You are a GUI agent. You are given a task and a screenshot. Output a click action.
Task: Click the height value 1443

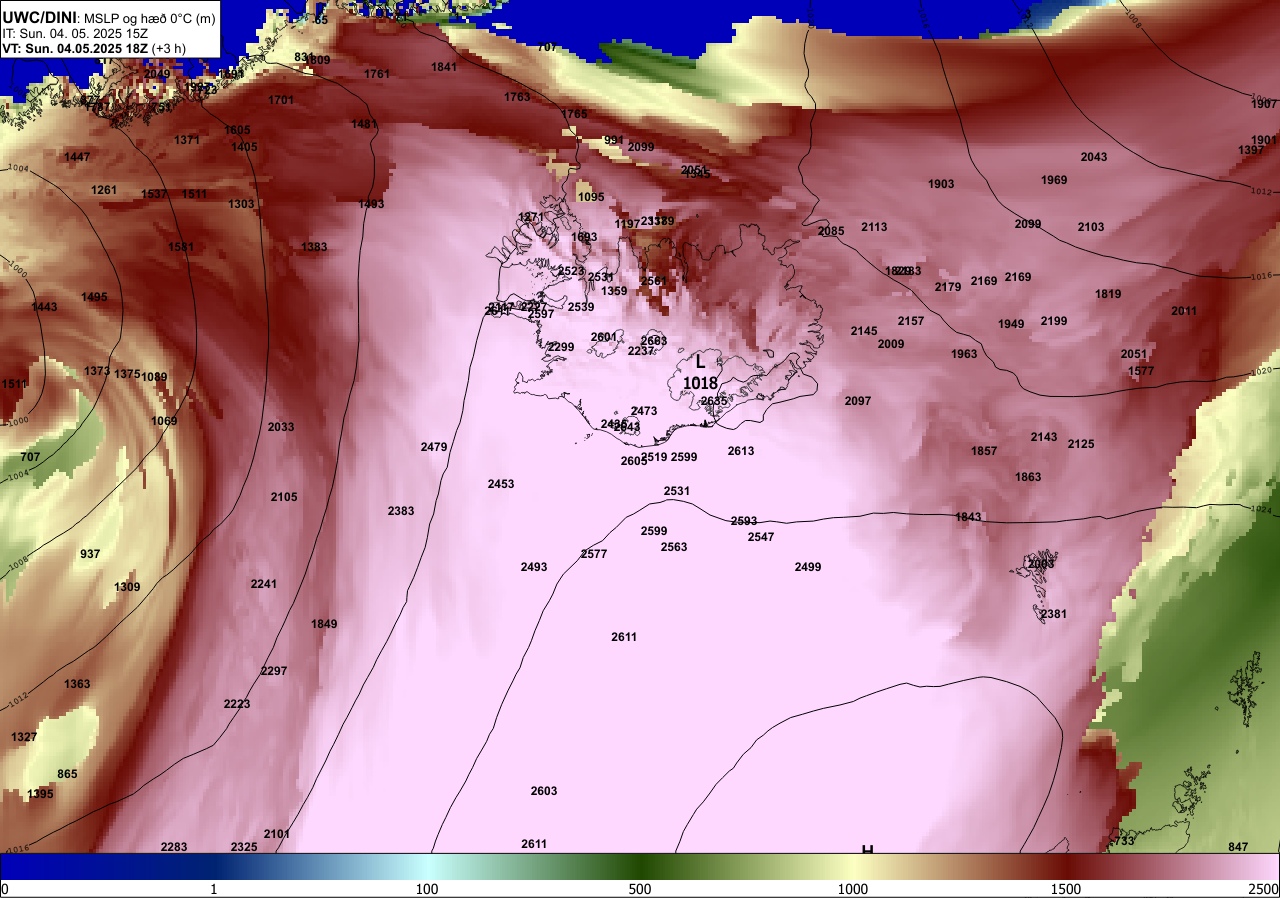[x=44, y=307]
